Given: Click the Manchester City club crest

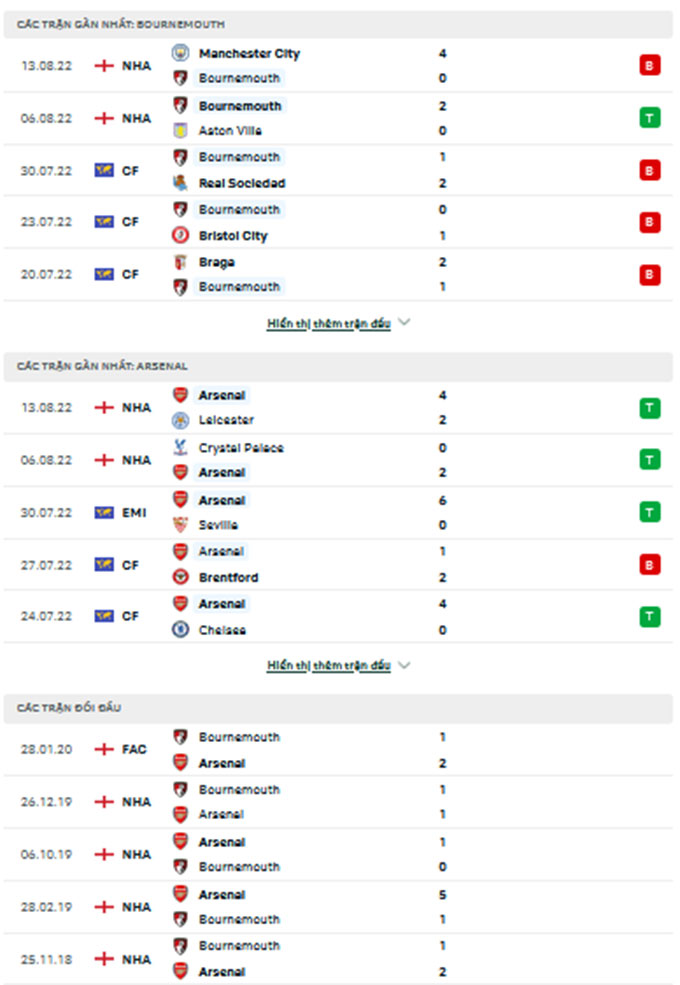Looking at the screenshot, I should tap(180, 53).
